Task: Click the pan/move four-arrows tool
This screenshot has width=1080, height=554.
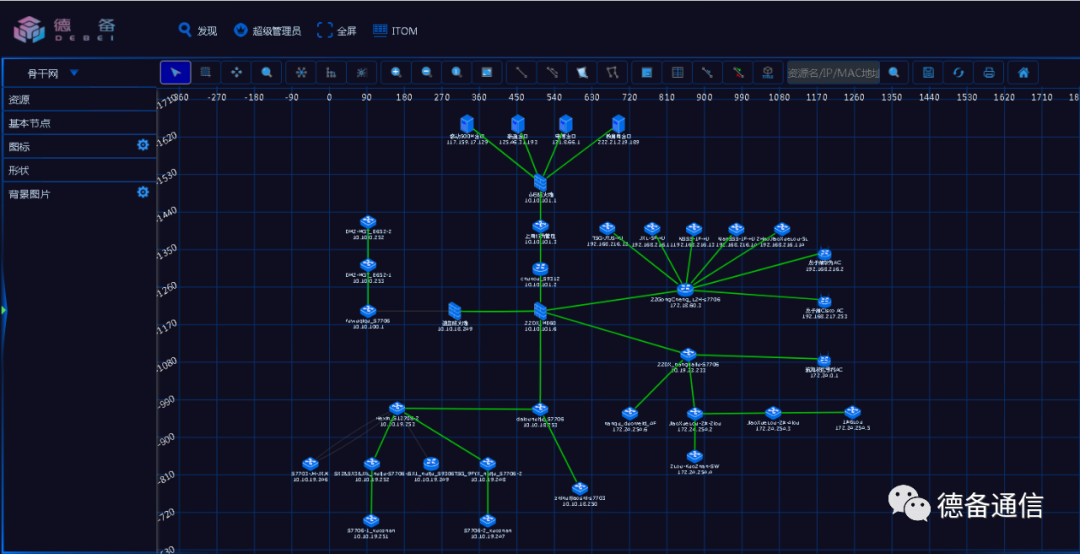Action: 236,72
